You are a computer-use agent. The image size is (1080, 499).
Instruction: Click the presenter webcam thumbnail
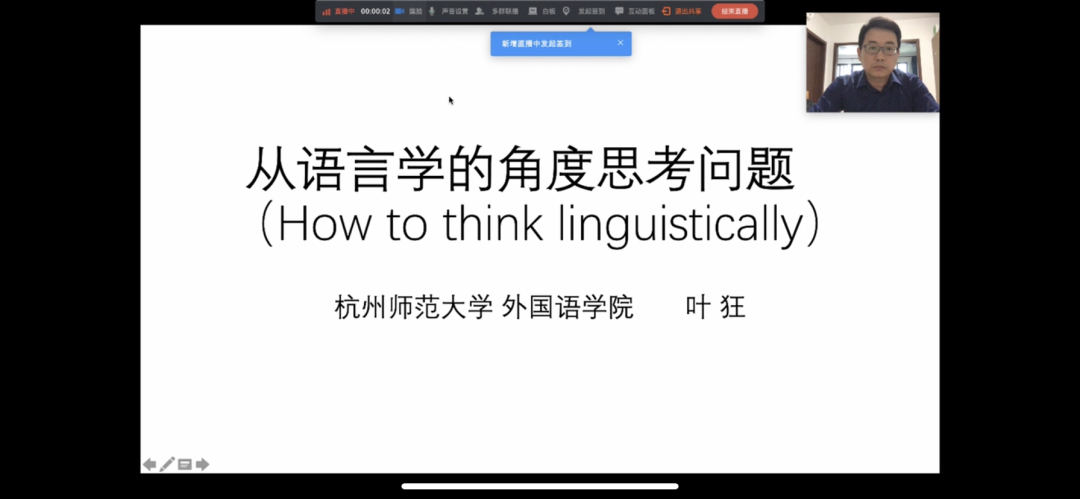[x=872, y=62]
